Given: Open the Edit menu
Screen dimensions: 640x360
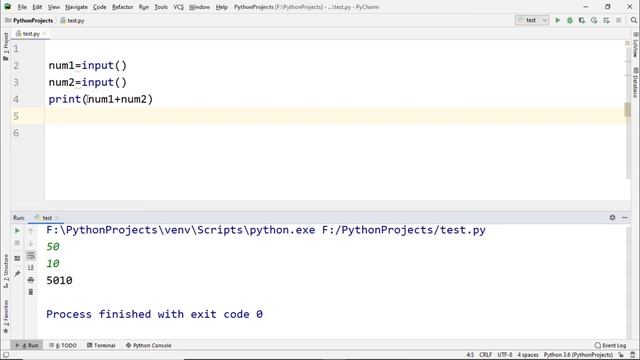Looking at the screenshot, I should click(x=37, y=7).
